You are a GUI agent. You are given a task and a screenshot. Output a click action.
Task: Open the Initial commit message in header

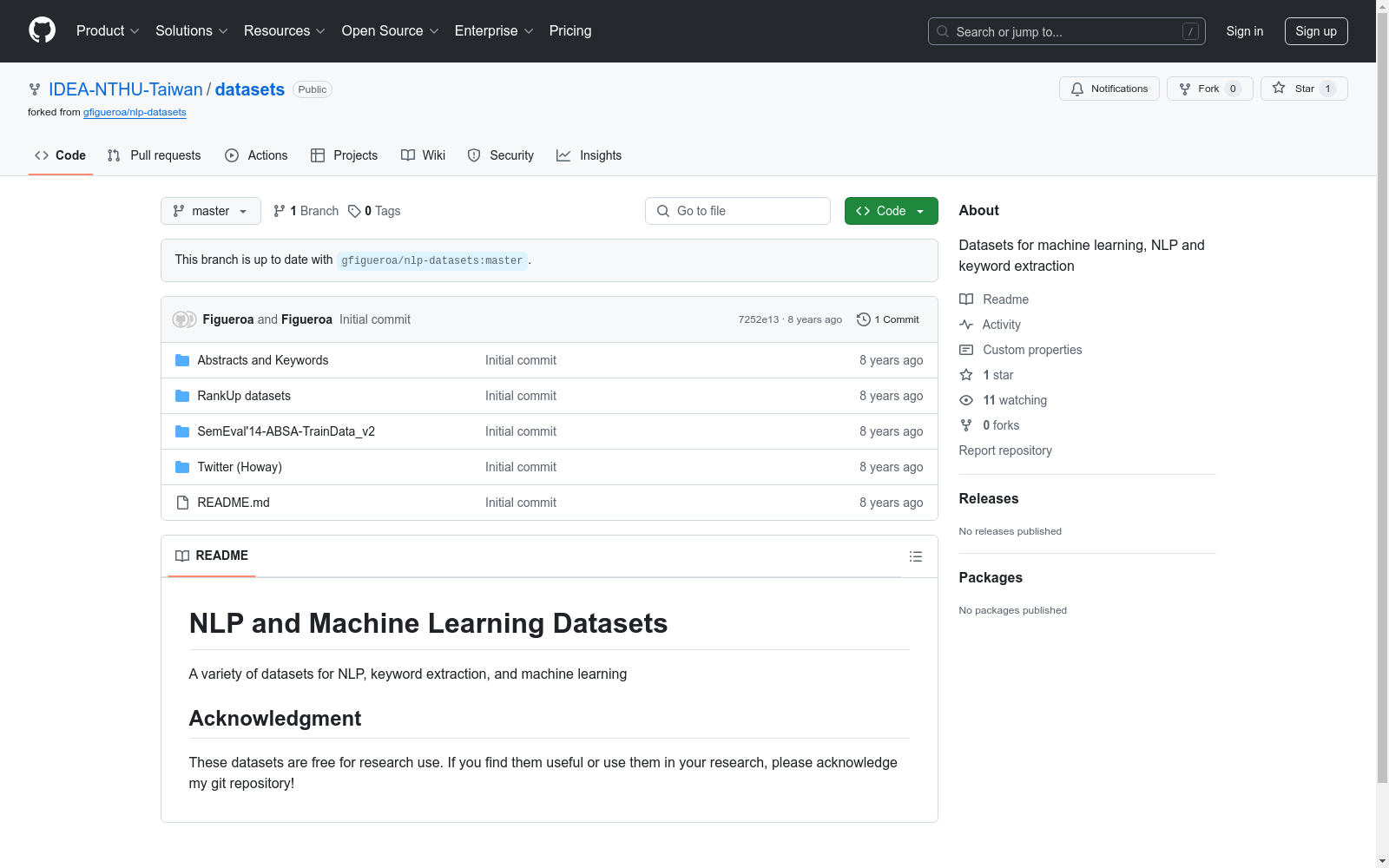click(375, 319)
